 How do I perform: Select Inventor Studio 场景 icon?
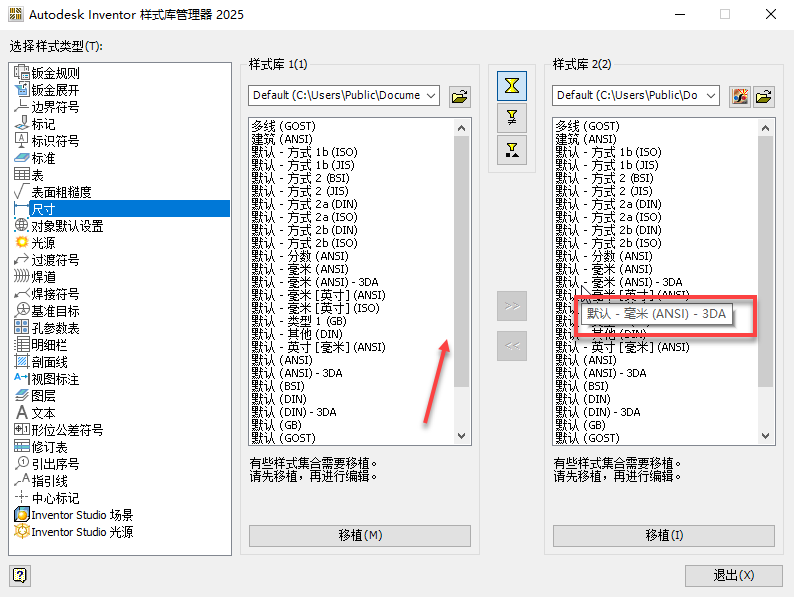tap(21, 514)
